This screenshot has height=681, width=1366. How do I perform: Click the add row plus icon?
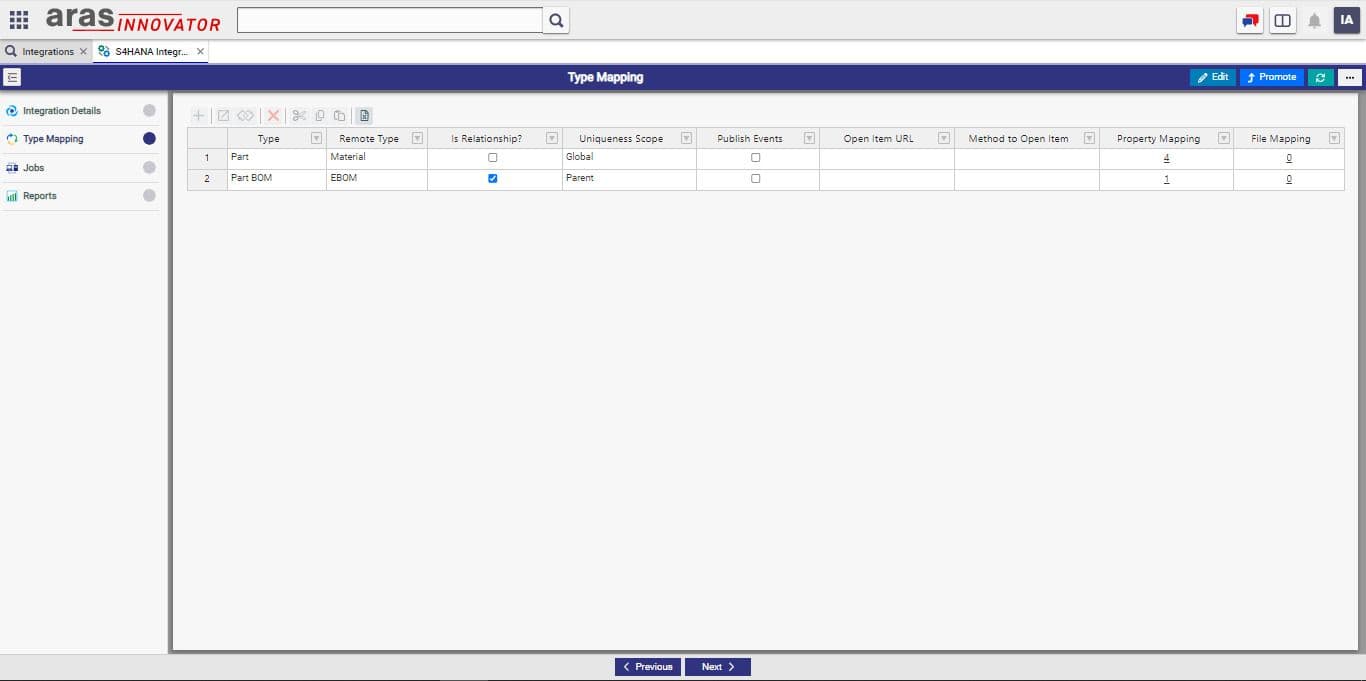[x=198, y=116]
